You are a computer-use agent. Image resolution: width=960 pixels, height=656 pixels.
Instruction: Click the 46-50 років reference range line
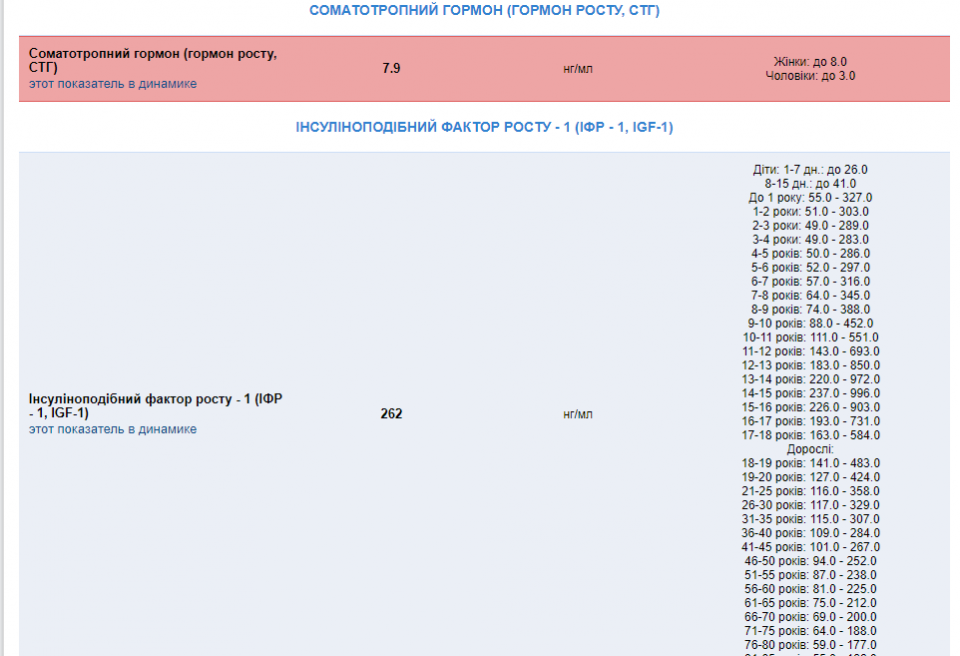810,561
